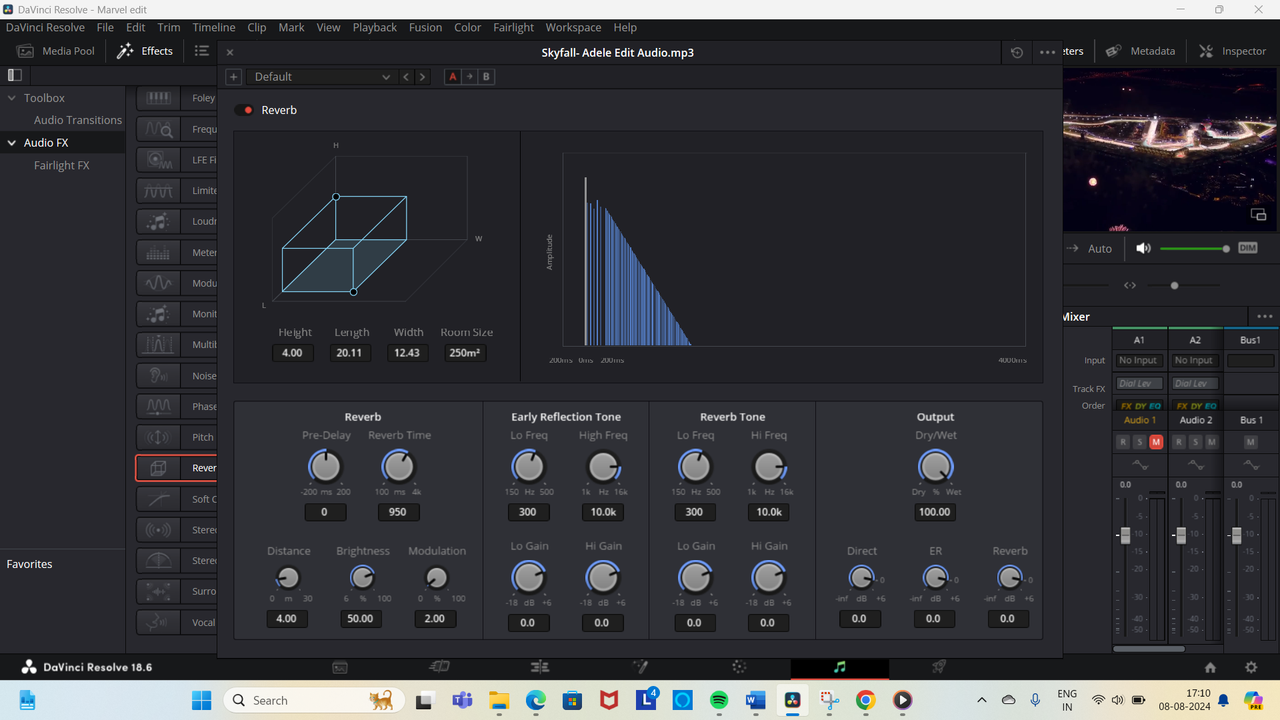
Task: Open the Deliver rocket page icon
Action: [939, 667]
